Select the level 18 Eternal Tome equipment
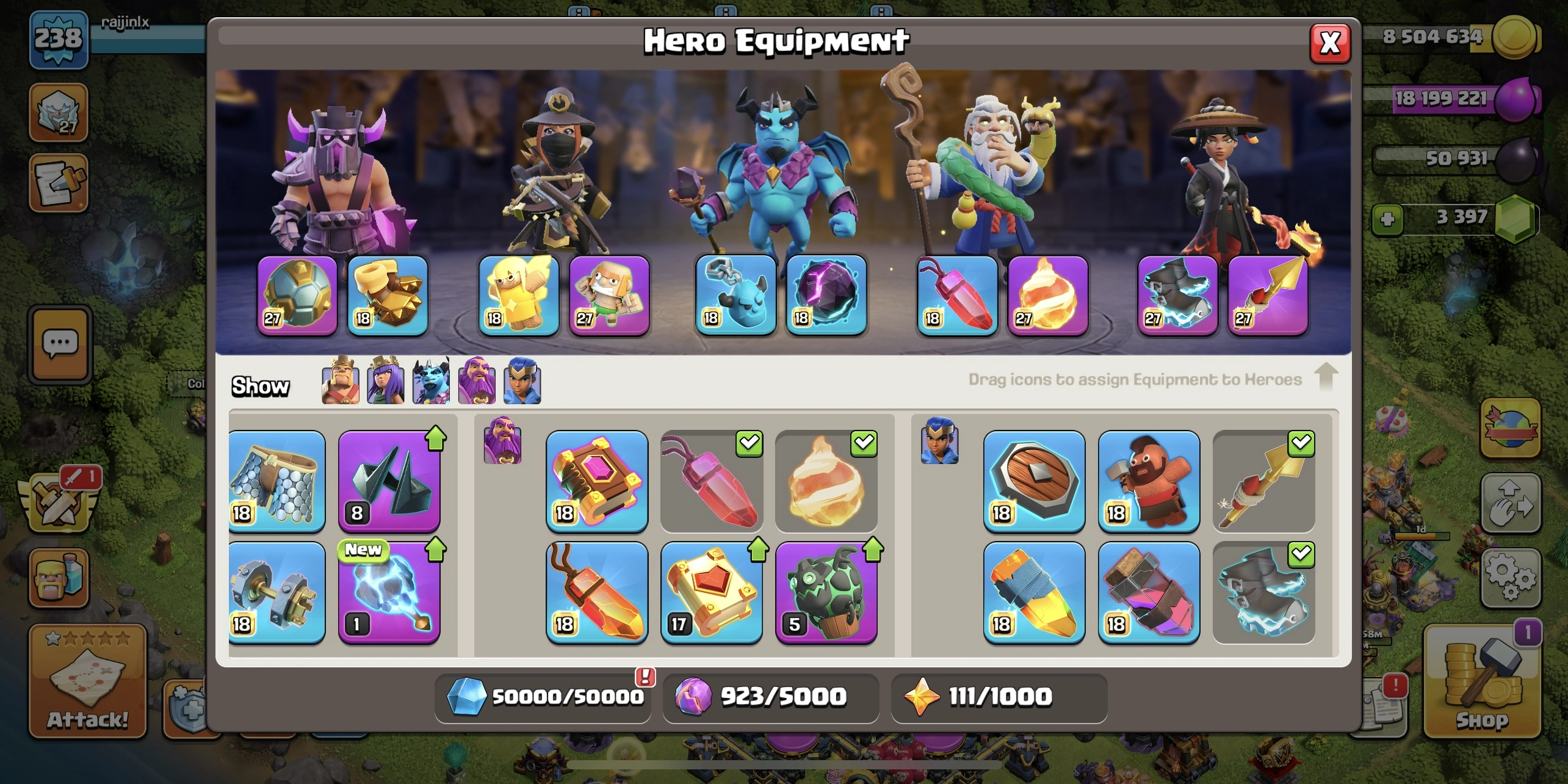This screenshot has height=784, width=1568. (x=596, y=481)
